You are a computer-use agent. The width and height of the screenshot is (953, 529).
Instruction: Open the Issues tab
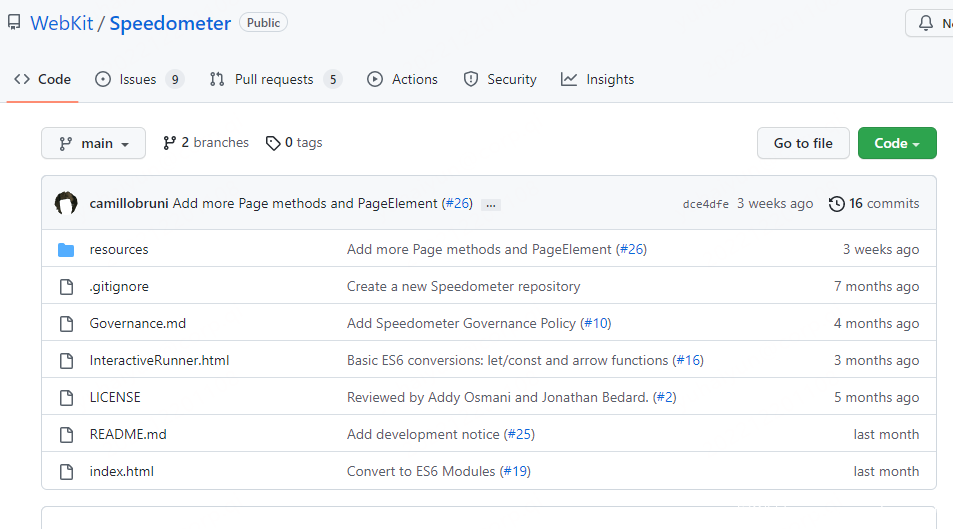[139, 79]
